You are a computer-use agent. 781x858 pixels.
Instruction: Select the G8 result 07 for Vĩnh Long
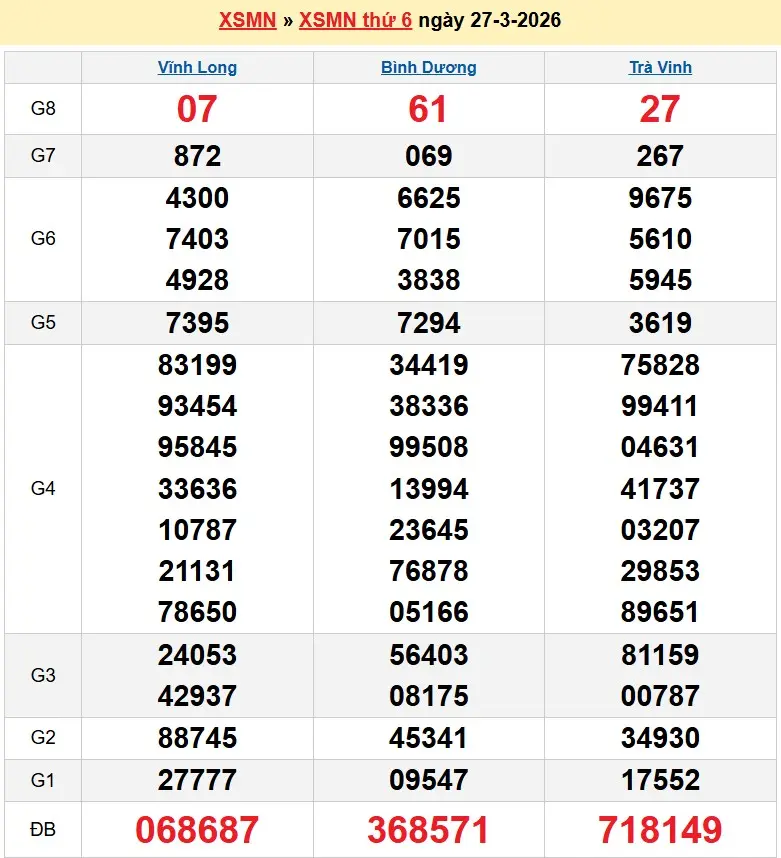pyautogui.click(x=197, y=109)
